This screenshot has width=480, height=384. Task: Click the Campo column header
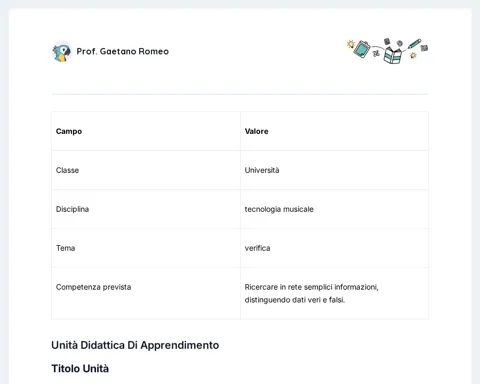coord(69,131)
